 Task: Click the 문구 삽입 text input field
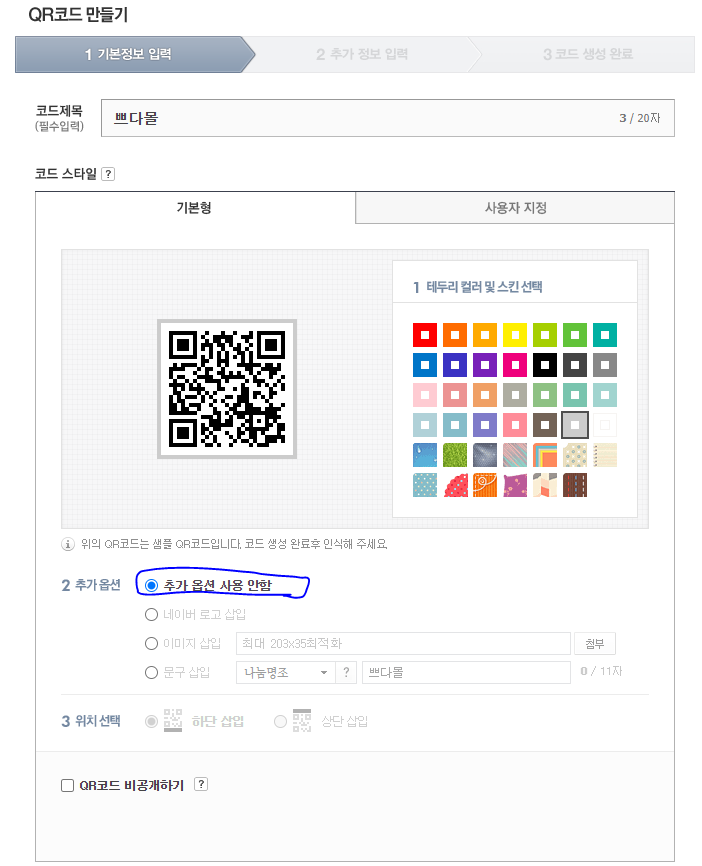(466, 672)
